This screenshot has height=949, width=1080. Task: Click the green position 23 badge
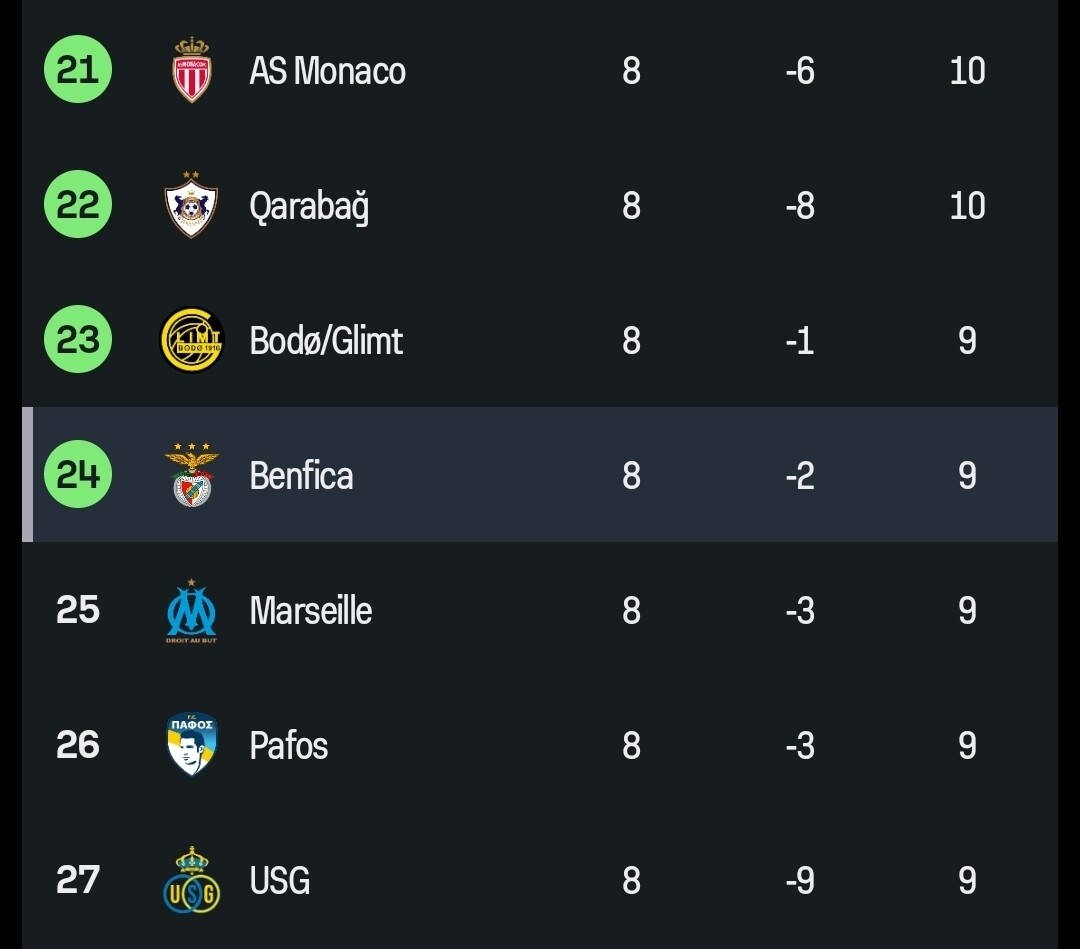78,340
